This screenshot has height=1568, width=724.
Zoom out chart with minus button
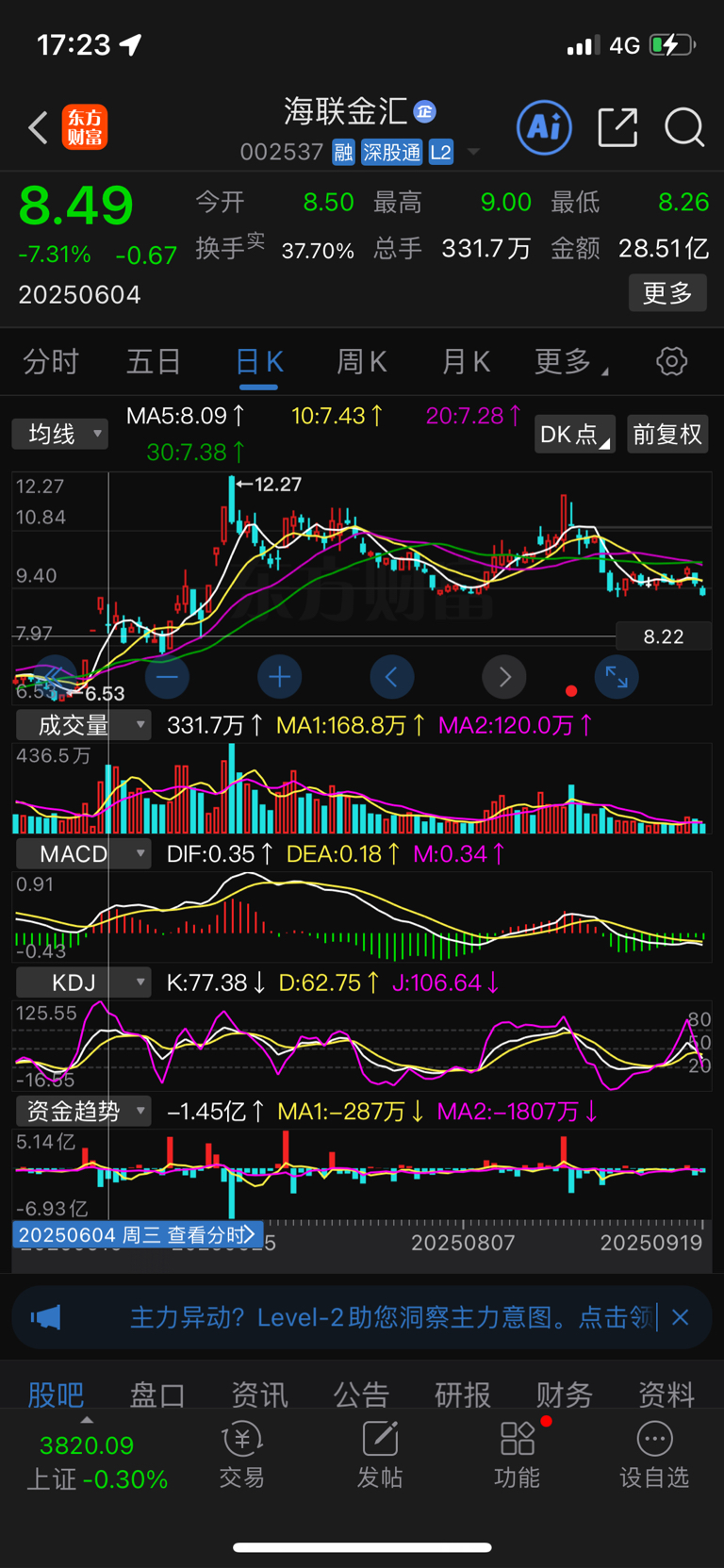pyautogui.click(x=168, y=677)
